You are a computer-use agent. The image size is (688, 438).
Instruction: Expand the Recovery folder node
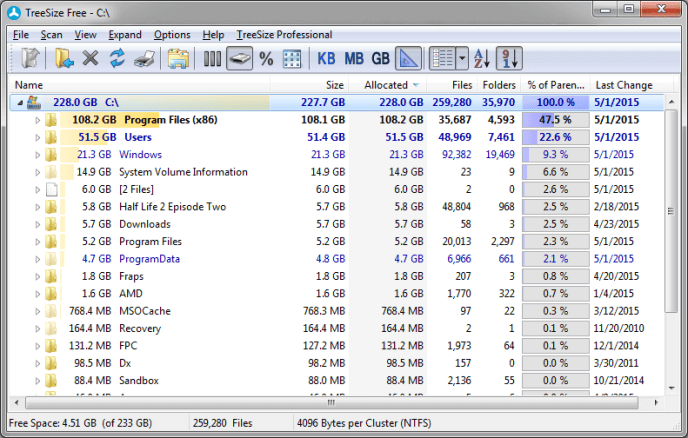coord(37,329)
